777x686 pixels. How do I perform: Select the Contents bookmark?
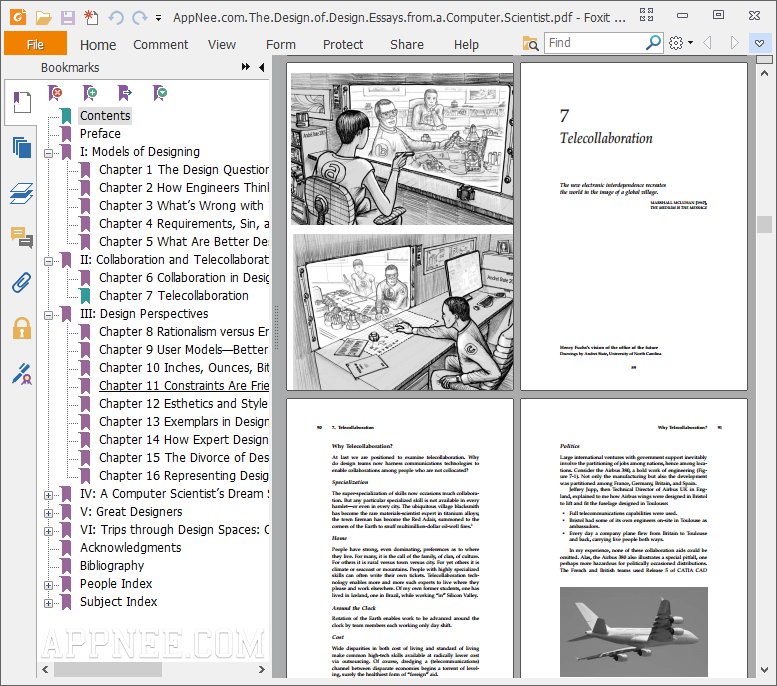tap(105, 115)
